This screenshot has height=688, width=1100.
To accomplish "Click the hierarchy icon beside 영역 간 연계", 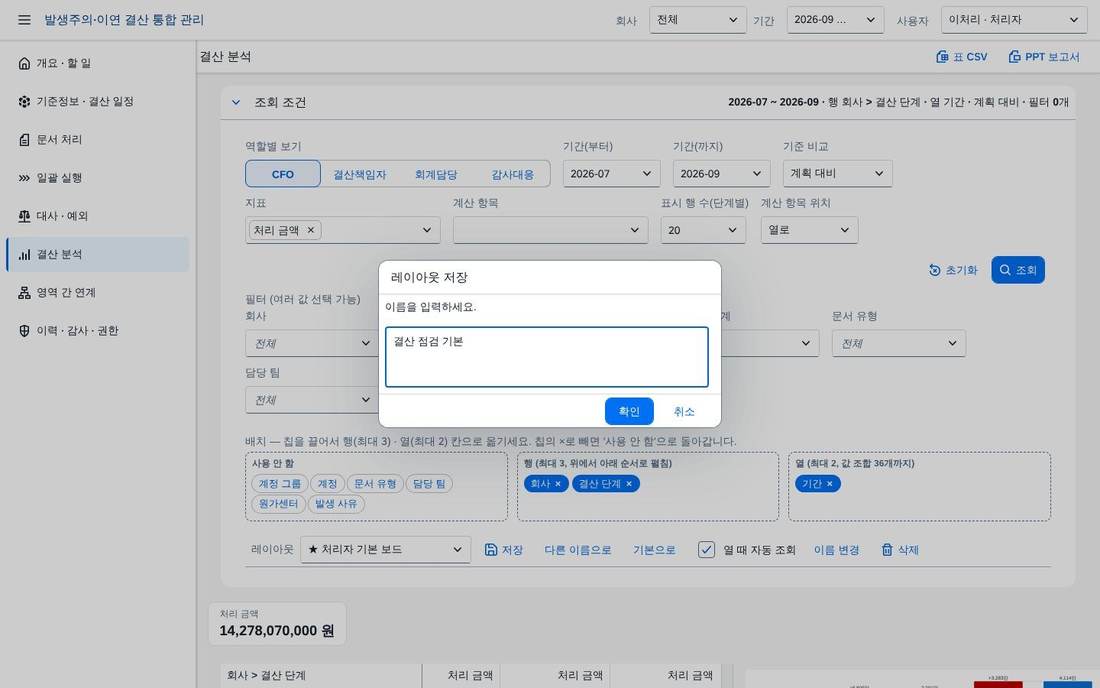I will point(24,292).
